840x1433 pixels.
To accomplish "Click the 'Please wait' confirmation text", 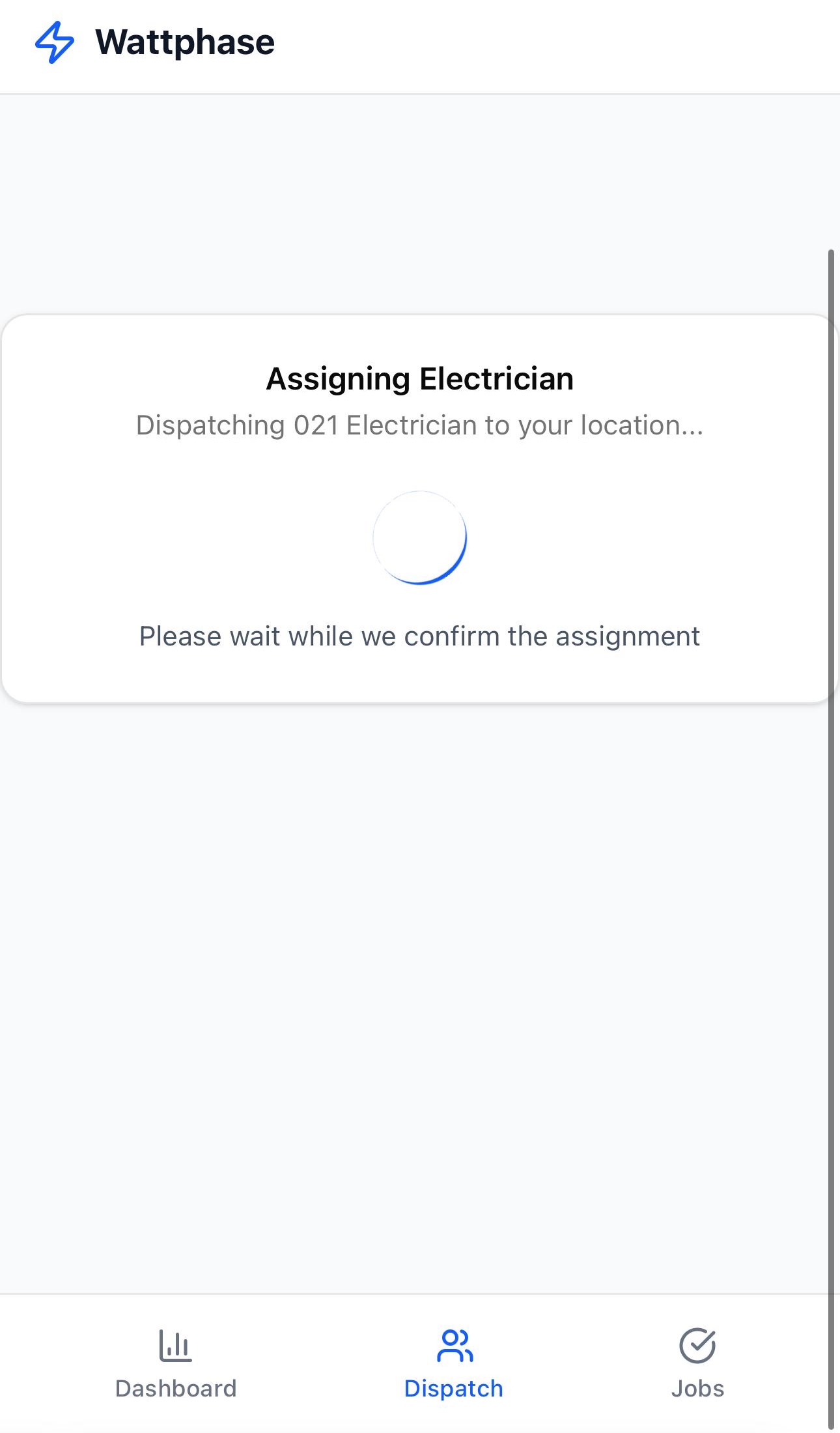I will tap(420, 636).
